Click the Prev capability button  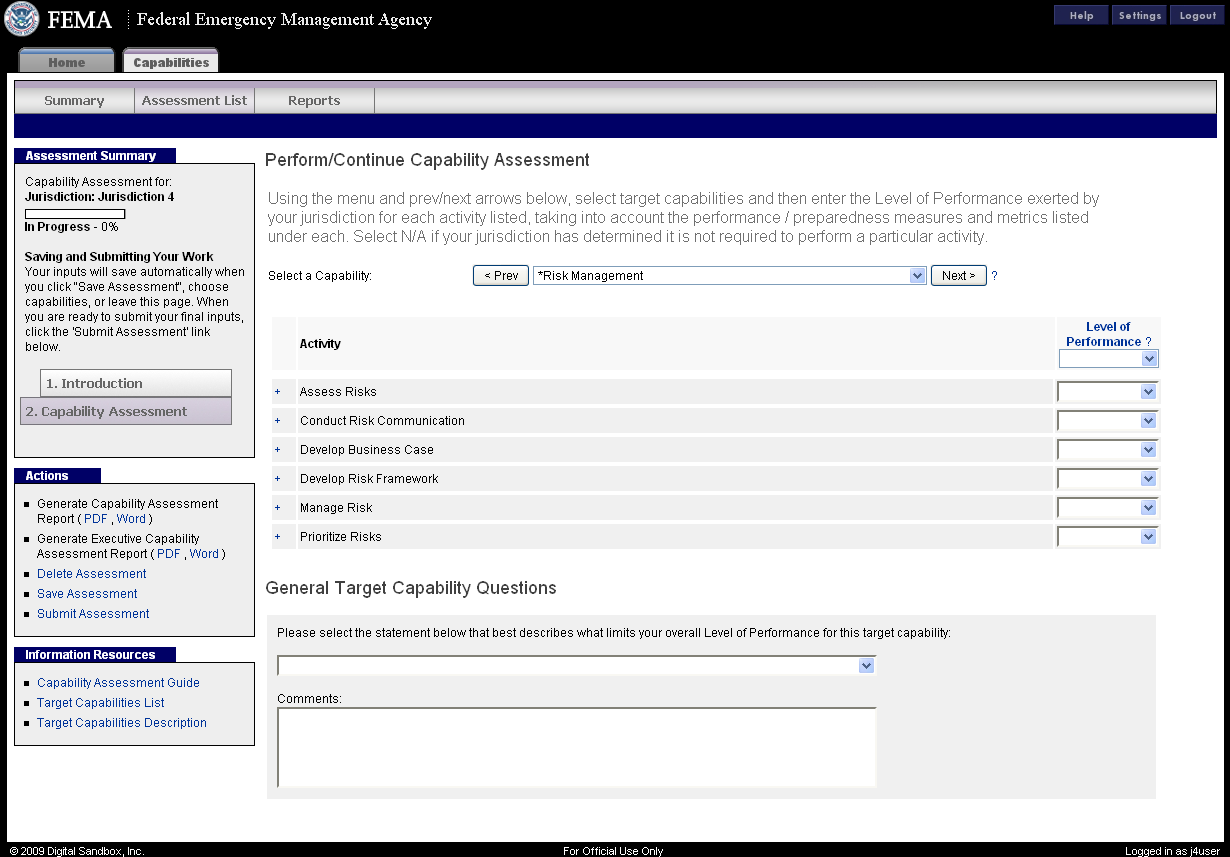500,276
